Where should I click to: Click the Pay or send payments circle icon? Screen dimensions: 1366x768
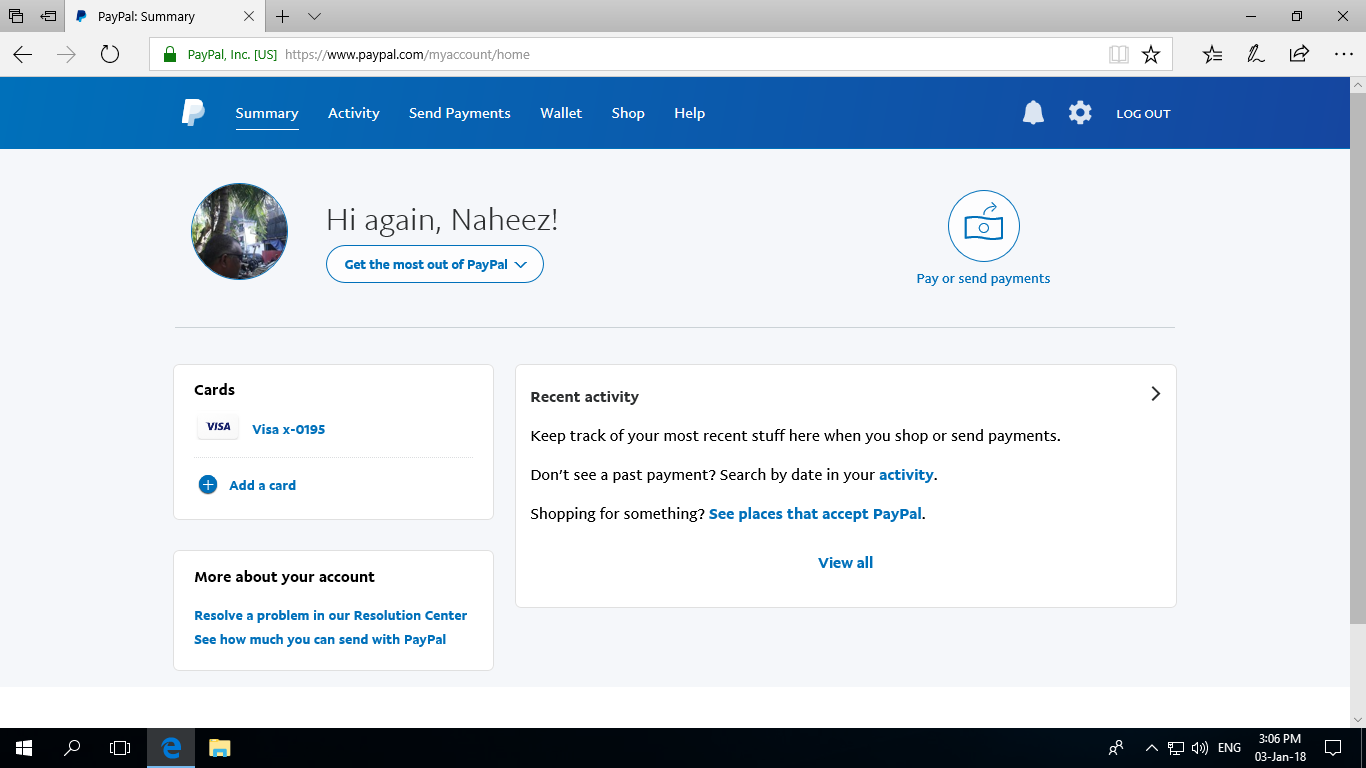click(983, 227)
